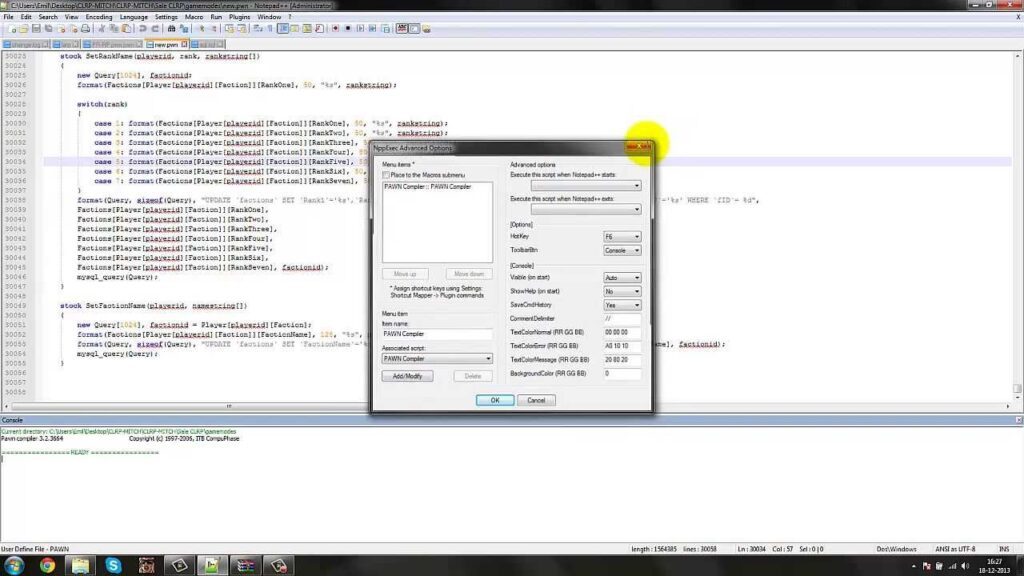Viewport: 1024px width, 576px height.
Task: Open the Plugins menu
Action: tap(239, 17)
